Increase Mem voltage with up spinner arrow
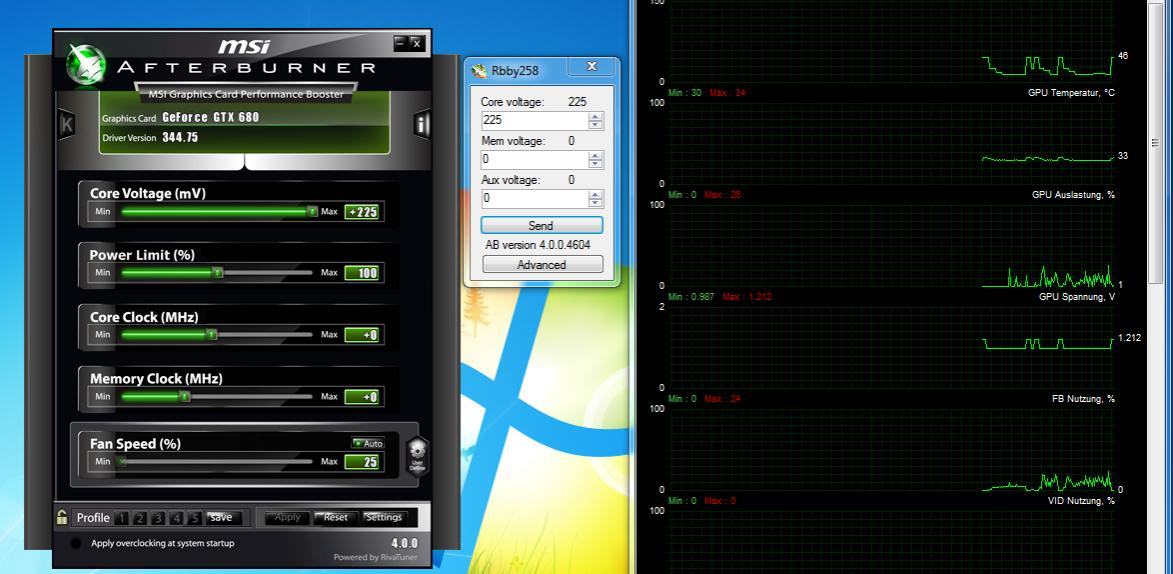1173x574 pixels. (595, 156)
